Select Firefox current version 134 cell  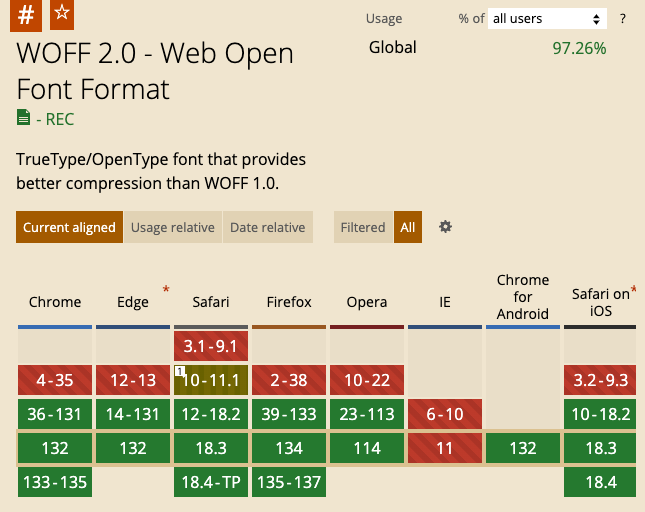pyautogui.click(x=289, y=448)
